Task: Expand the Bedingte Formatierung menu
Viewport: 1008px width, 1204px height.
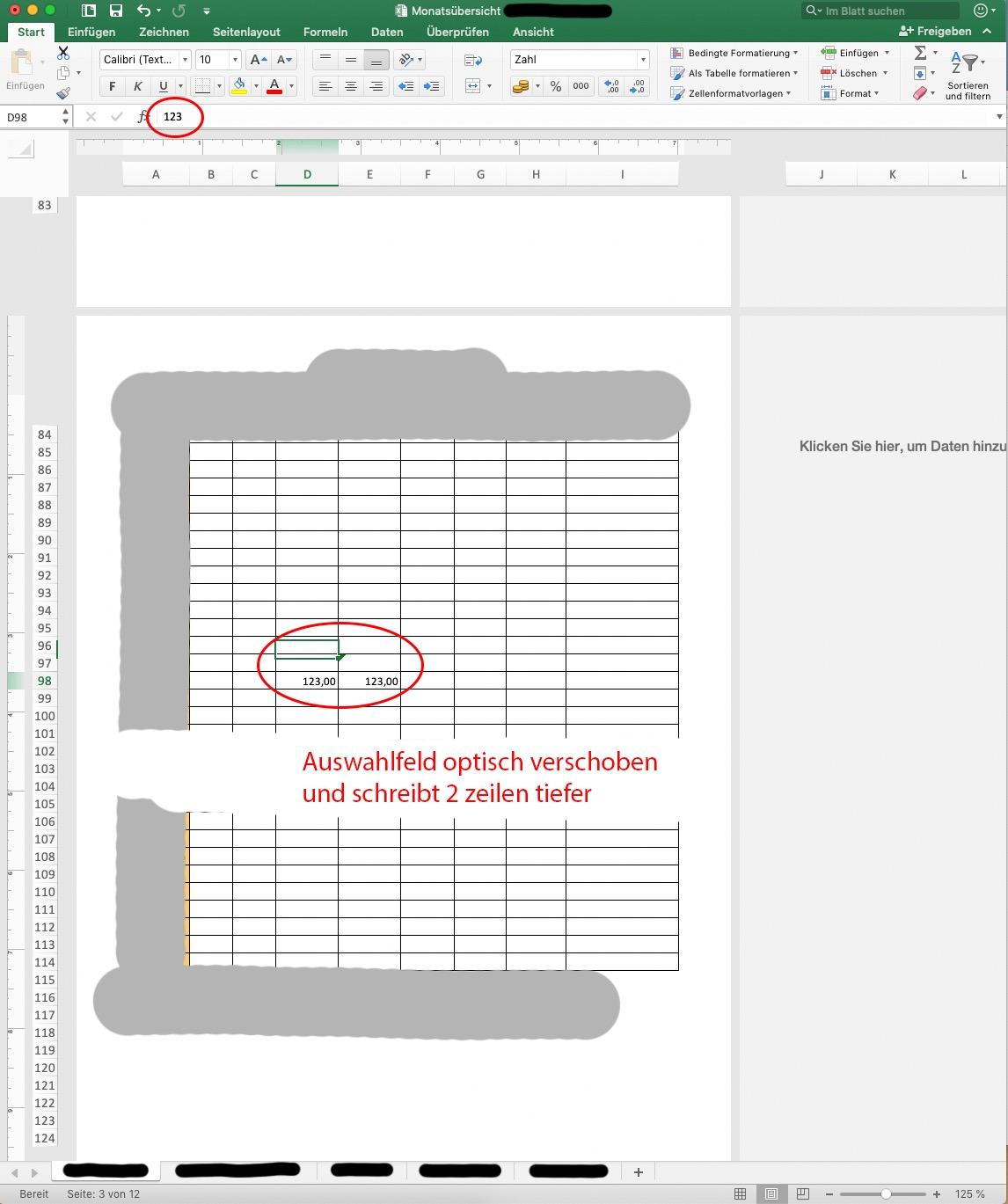Action: (x=734, y=53)
